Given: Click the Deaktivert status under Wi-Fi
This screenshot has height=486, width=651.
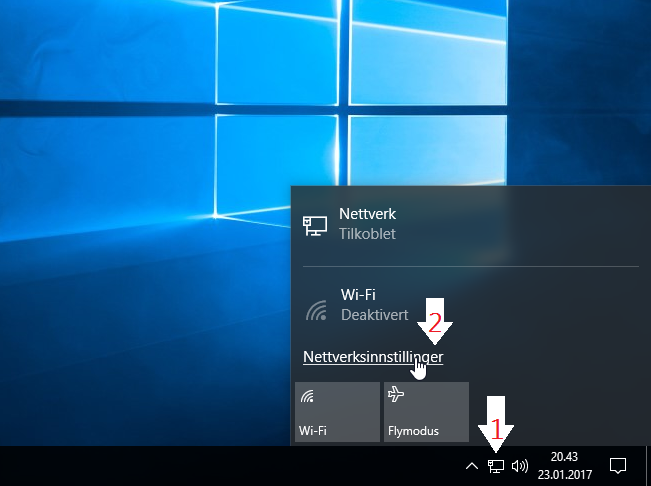Looking at the screenshot, I should tap(374, 314).
